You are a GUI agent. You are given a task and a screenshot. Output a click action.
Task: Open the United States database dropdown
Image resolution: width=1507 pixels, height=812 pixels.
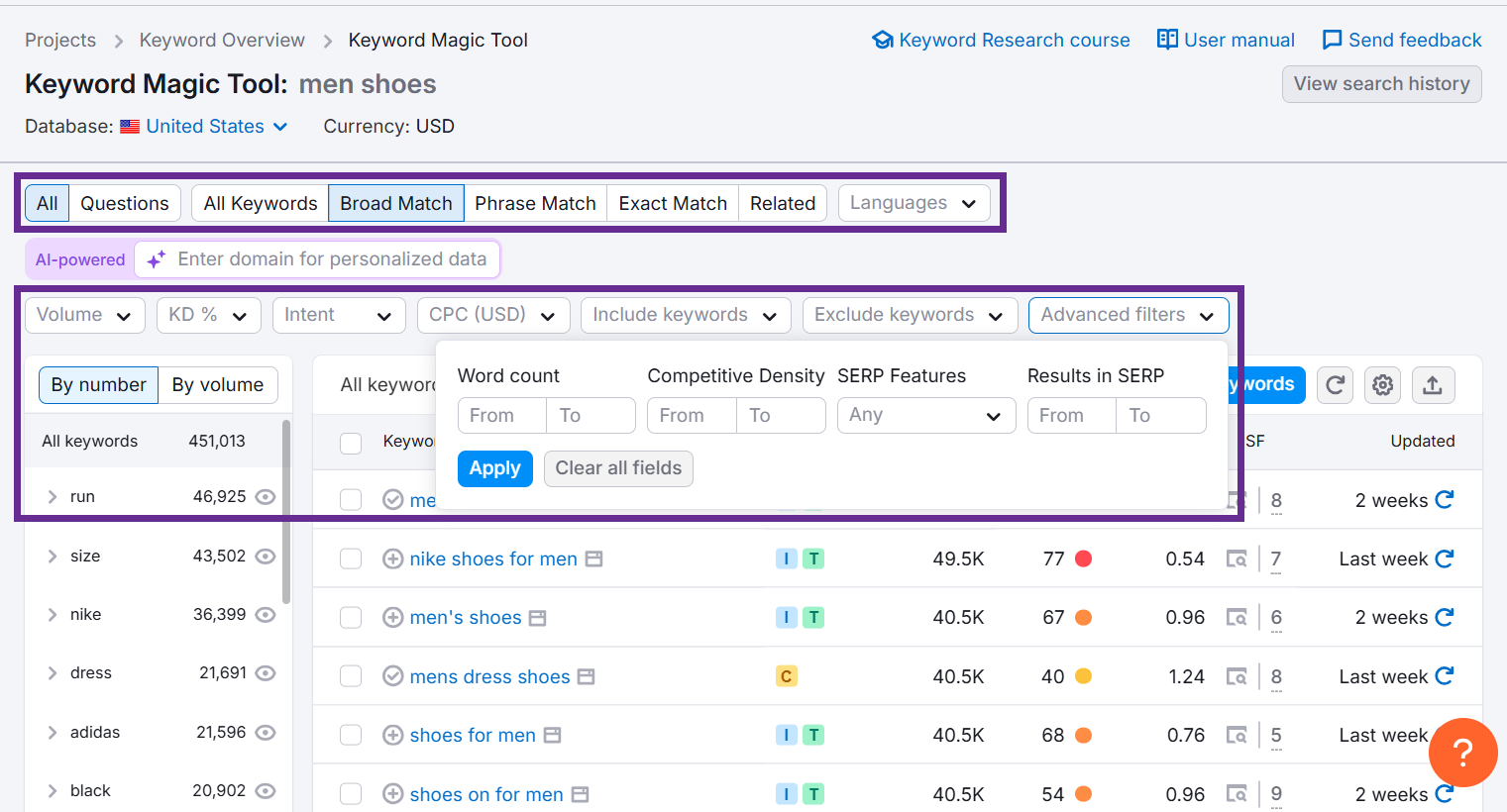pos(217,126)
